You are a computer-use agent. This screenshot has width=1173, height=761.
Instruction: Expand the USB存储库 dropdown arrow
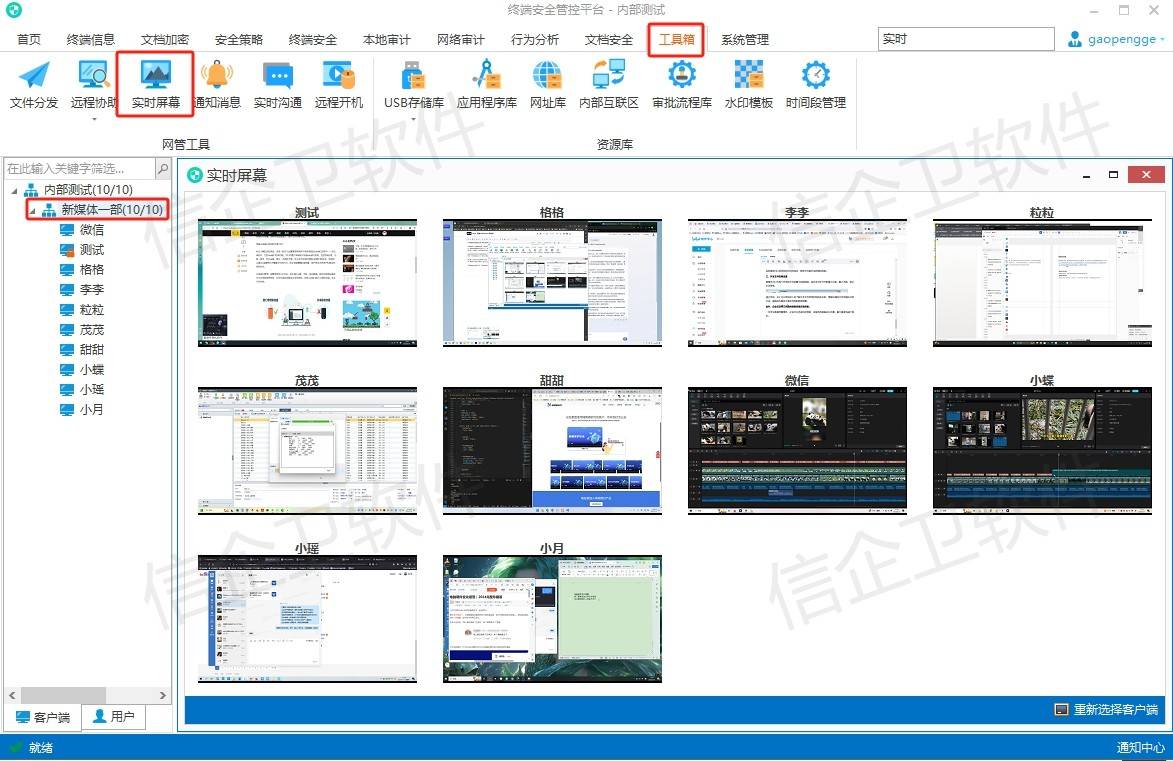[413, 119]
